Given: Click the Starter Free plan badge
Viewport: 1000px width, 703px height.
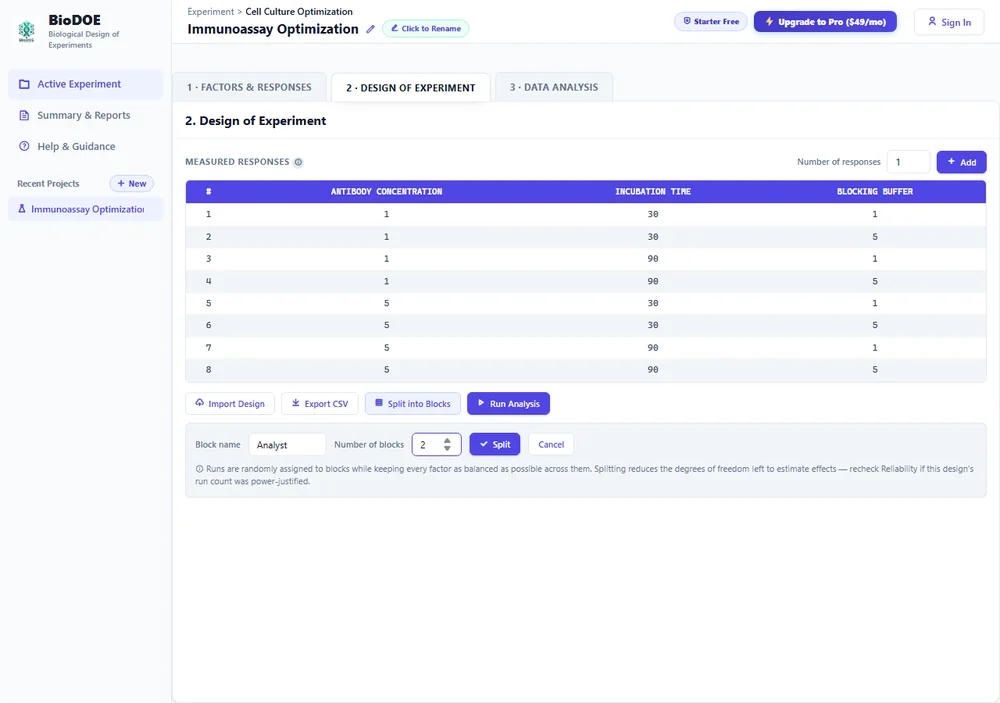Looking at the screenshot, I should point(710,22).
